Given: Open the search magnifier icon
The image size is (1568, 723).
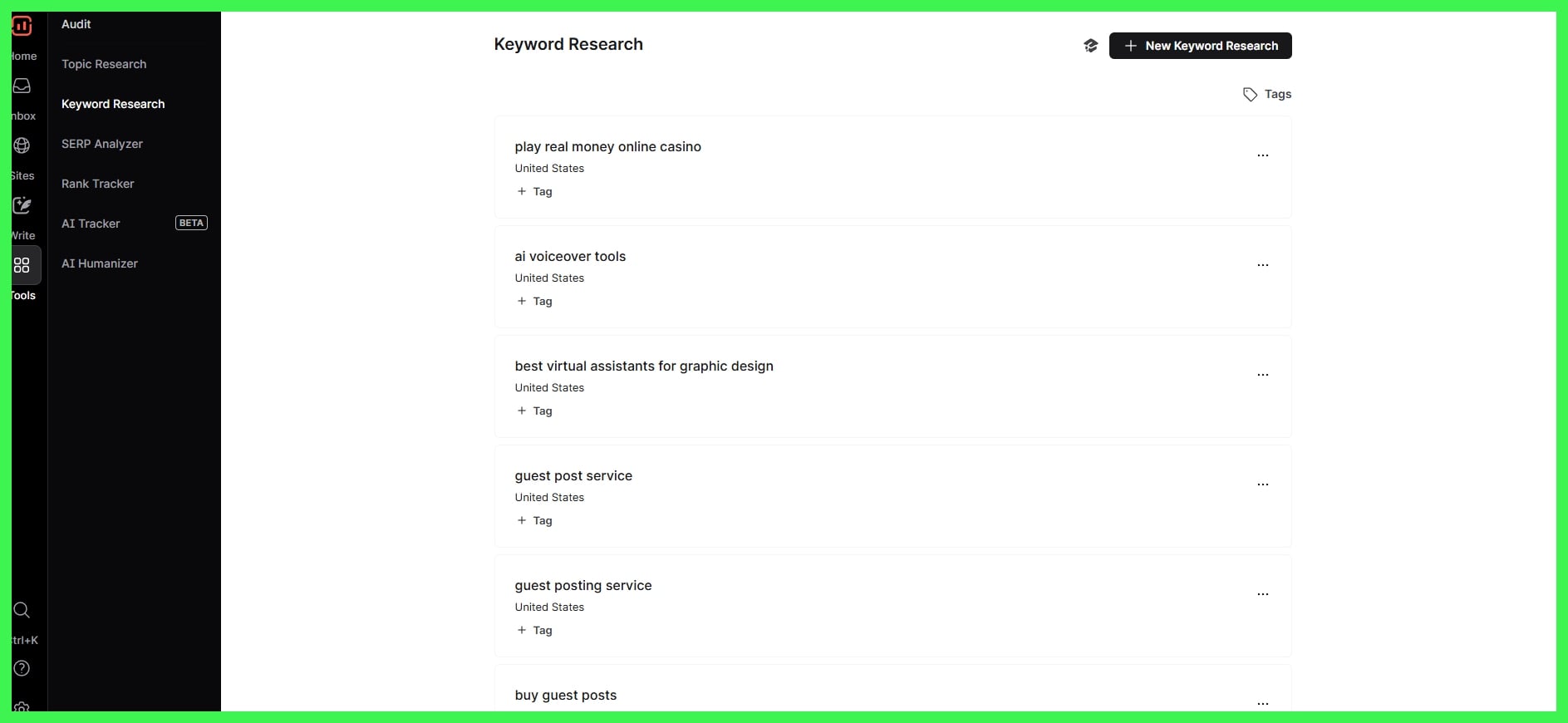Looking at the screenshot, I should coord(22,611).
